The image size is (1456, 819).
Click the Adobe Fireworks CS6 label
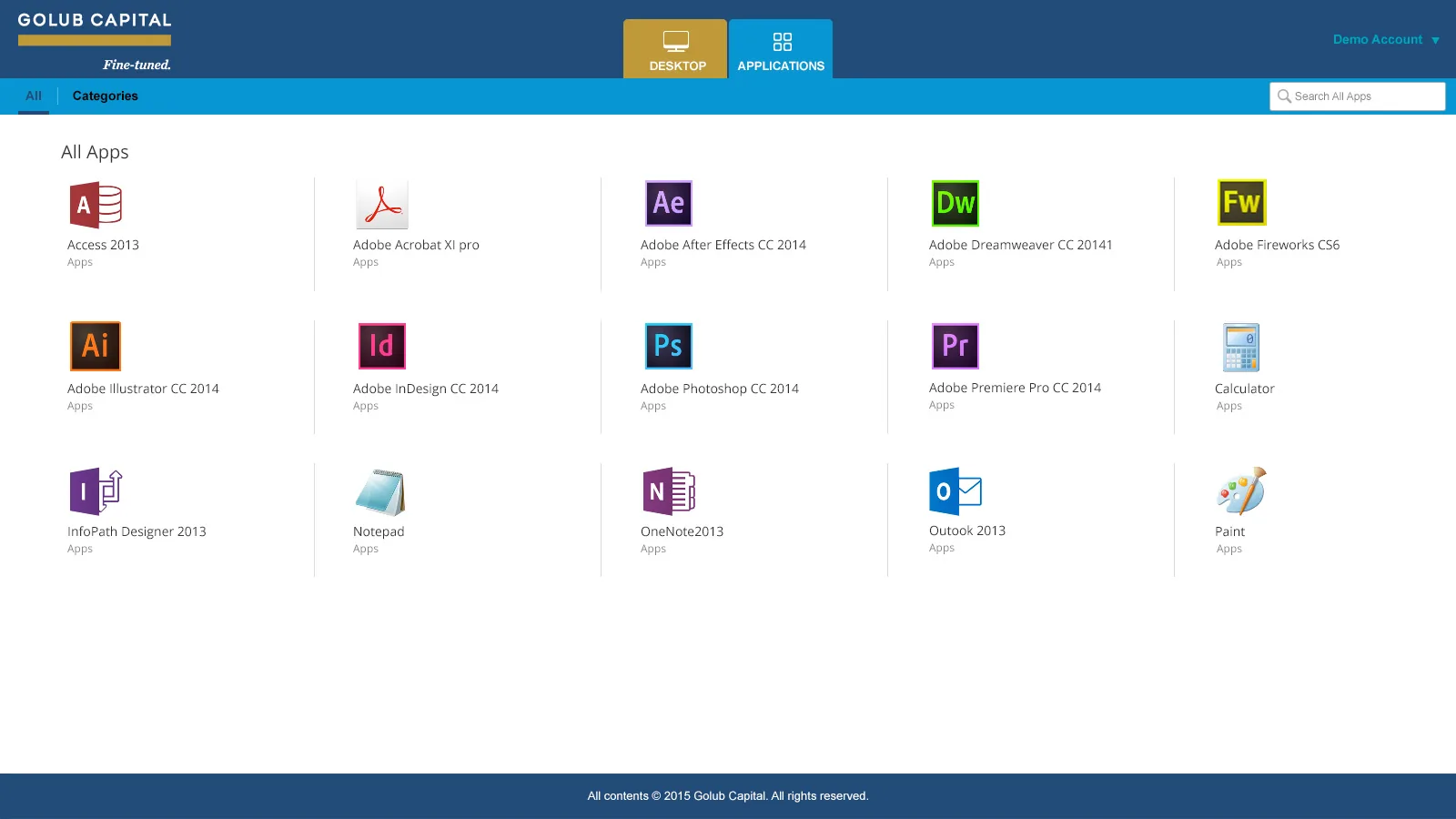[1277, 245]
